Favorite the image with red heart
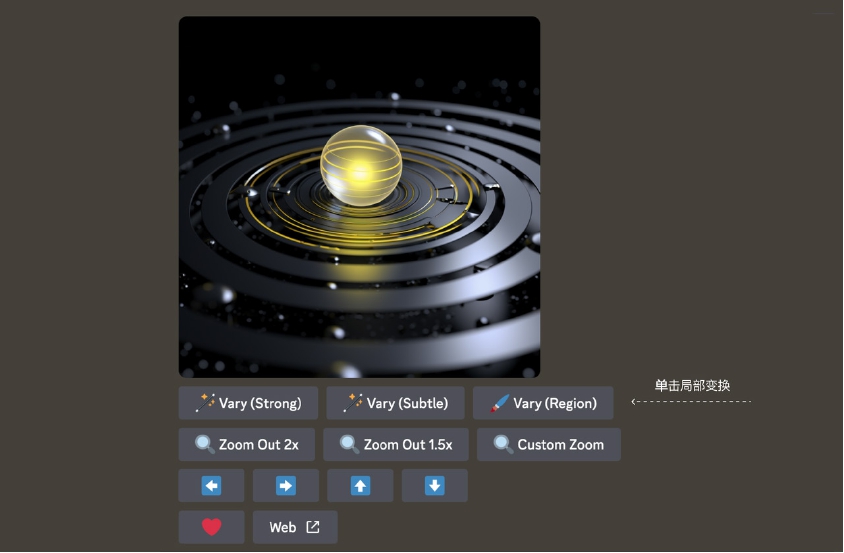844x553 pixels. pyautogui.click(x=212, y=527)
